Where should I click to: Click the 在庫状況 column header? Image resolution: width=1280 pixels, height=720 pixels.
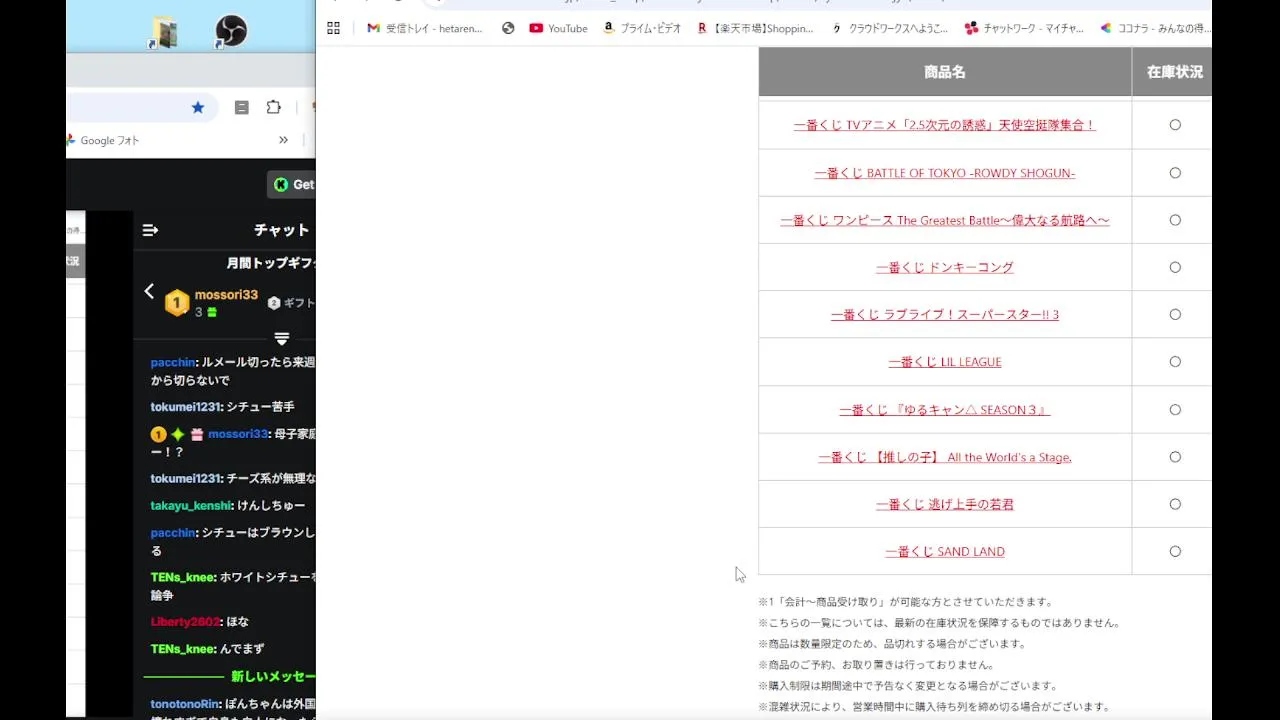click(x=1172, y=72)
